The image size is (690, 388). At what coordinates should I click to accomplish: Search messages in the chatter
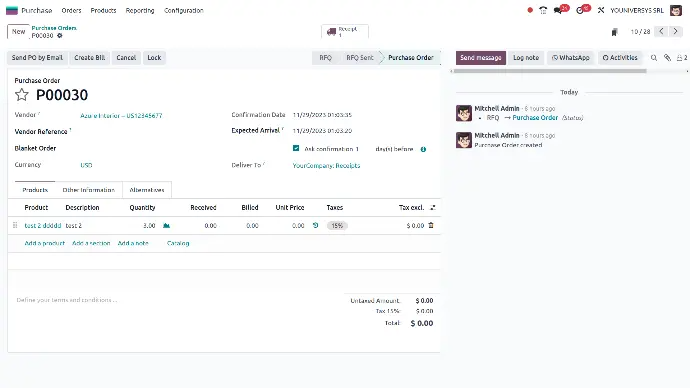click(654, 58)
